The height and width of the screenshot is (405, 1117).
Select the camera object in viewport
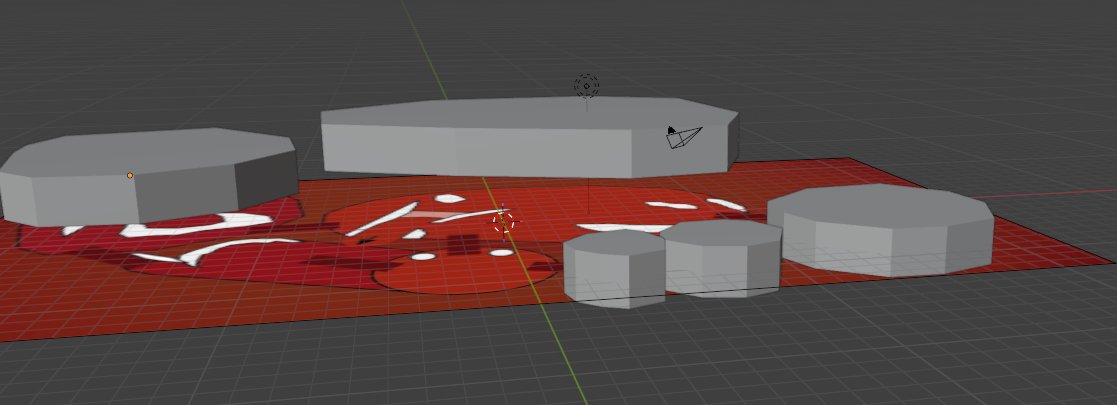(683, 137)
